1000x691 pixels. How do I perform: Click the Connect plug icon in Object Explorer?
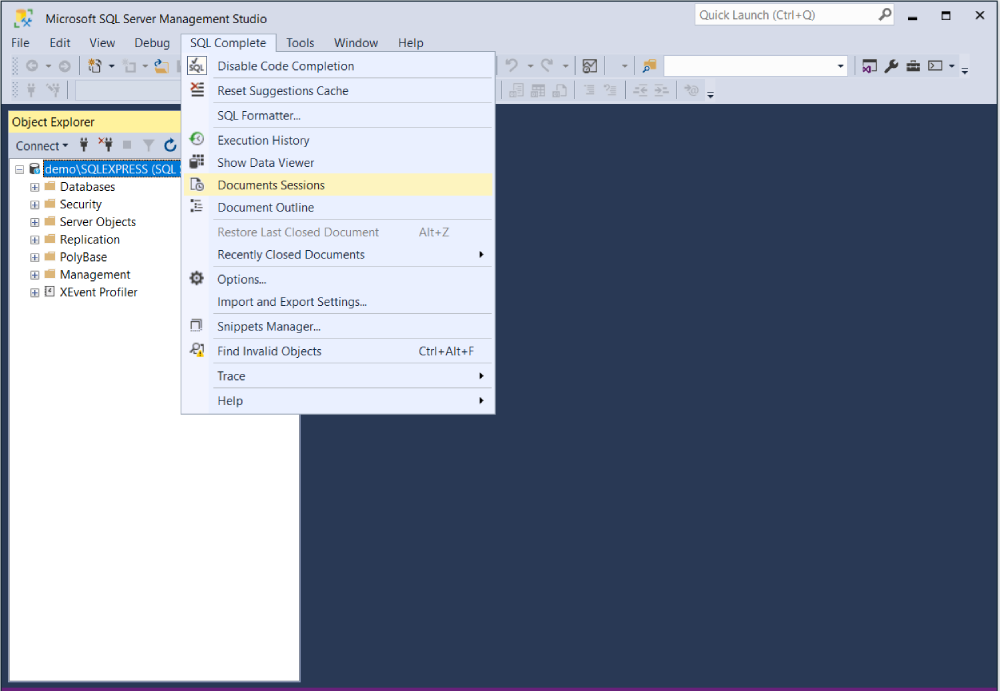84,145
